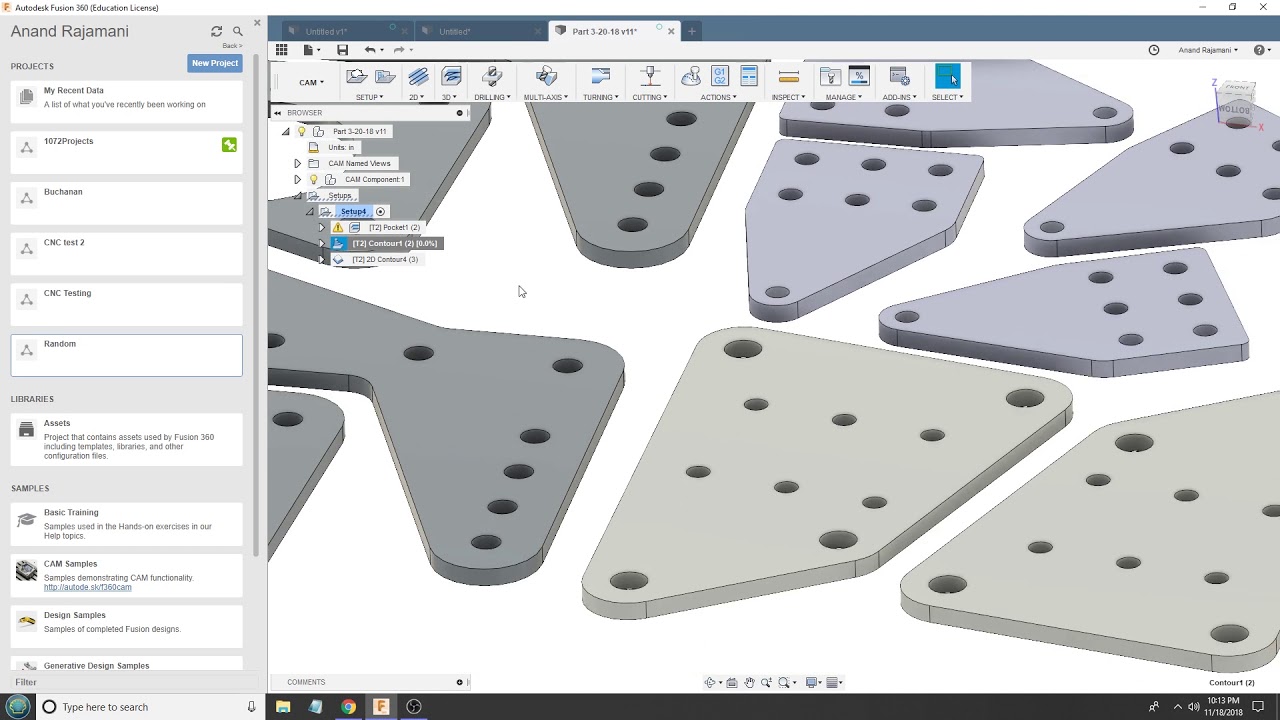This screenshot has width=1280, height=720.
Task: Click the Turning operations icon
Action: pos(600,77)
